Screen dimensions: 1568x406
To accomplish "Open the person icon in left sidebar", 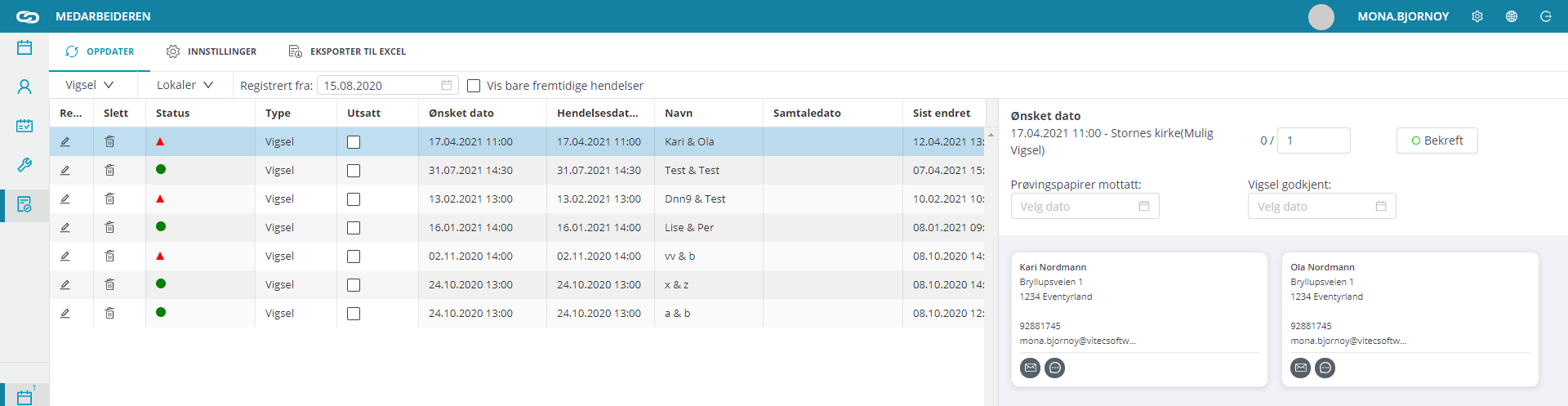I will [24, 87].
